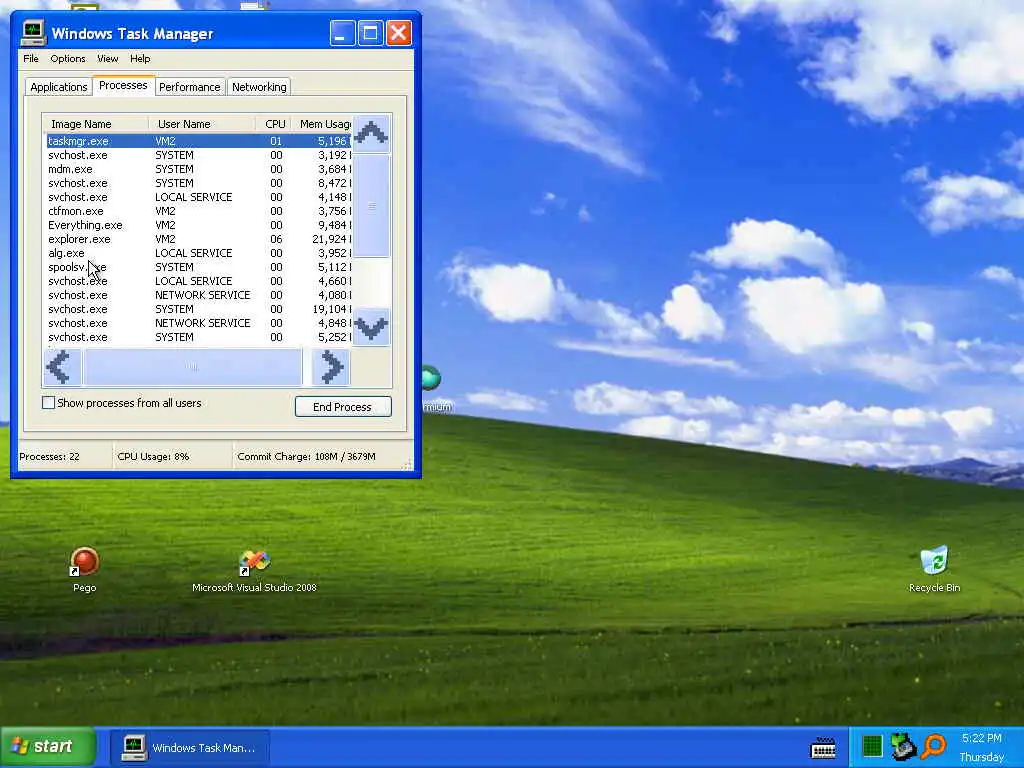Click the horizontal scrollbar left arrow
1024x768 pixels.
click(62, 367)
